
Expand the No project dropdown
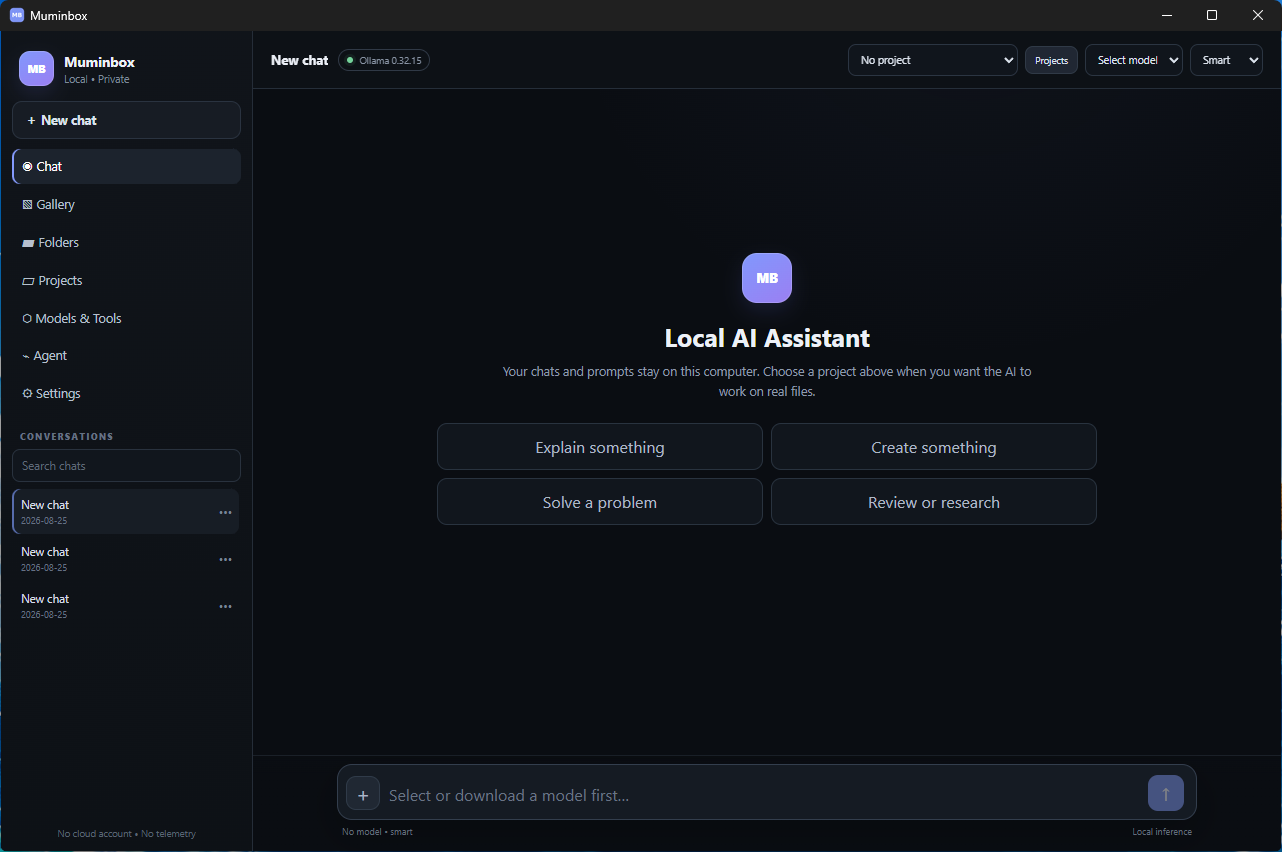(933, 60)
